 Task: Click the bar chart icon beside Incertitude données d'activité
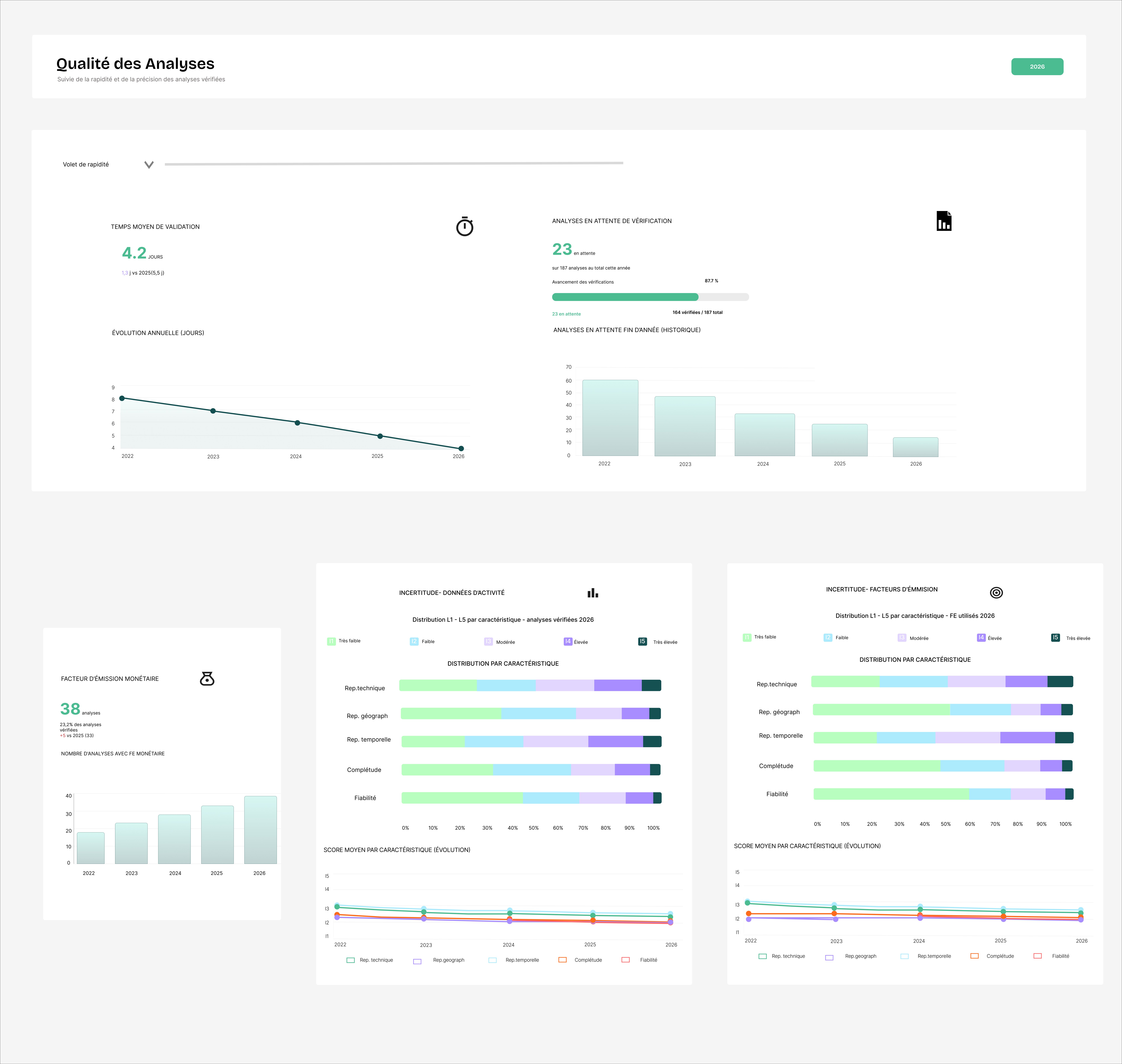point(593,593)
